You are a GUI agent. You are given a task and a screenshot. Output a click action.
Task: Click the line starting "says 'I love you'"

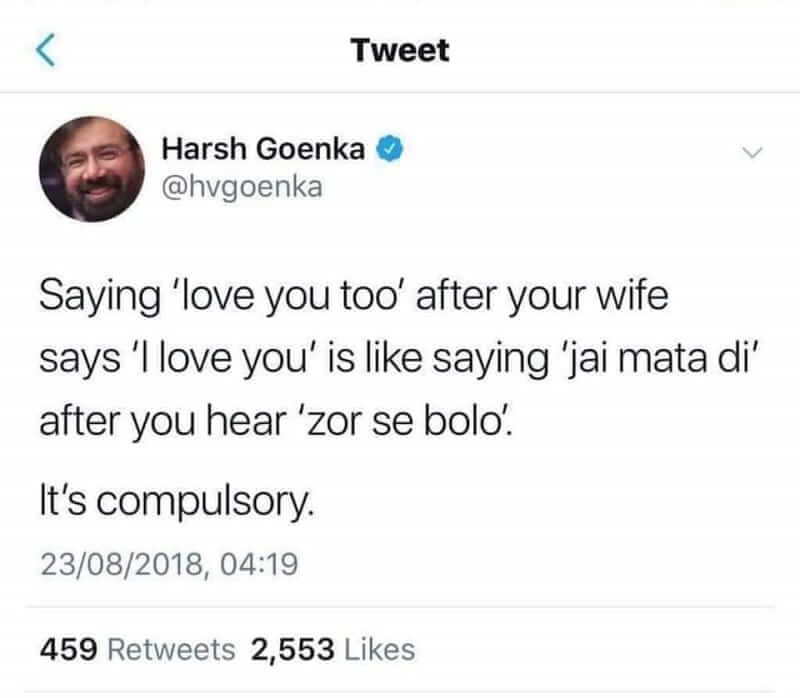click(x=400, y=360)
